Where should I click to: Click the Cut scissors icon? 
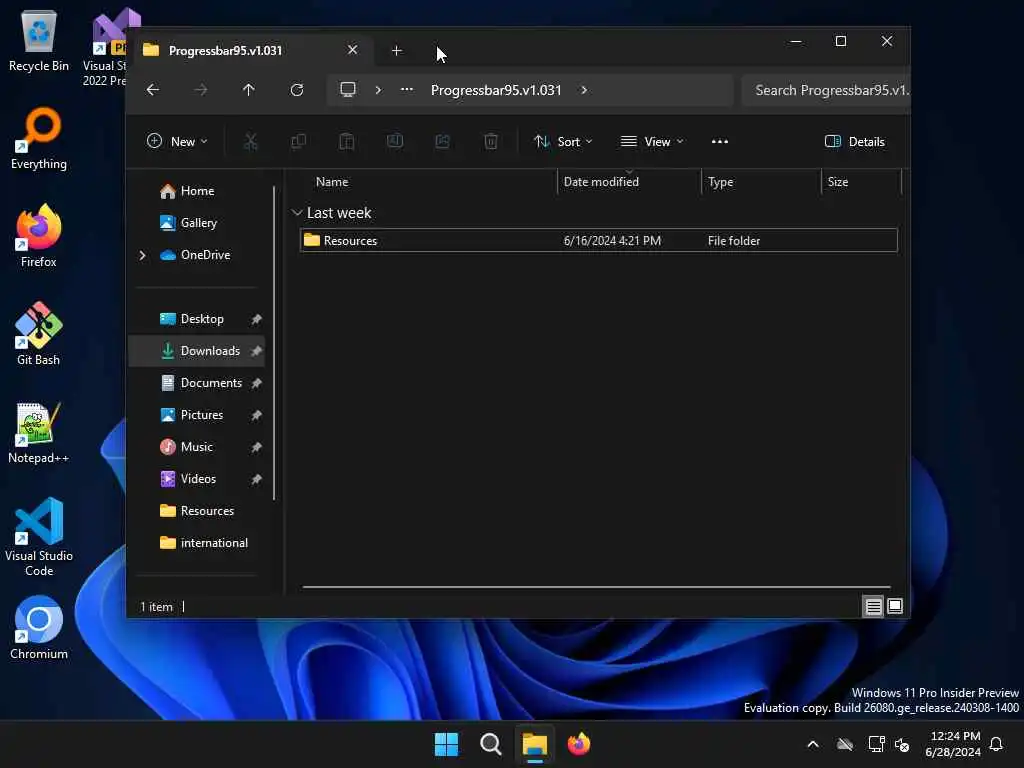pos(251,142)
